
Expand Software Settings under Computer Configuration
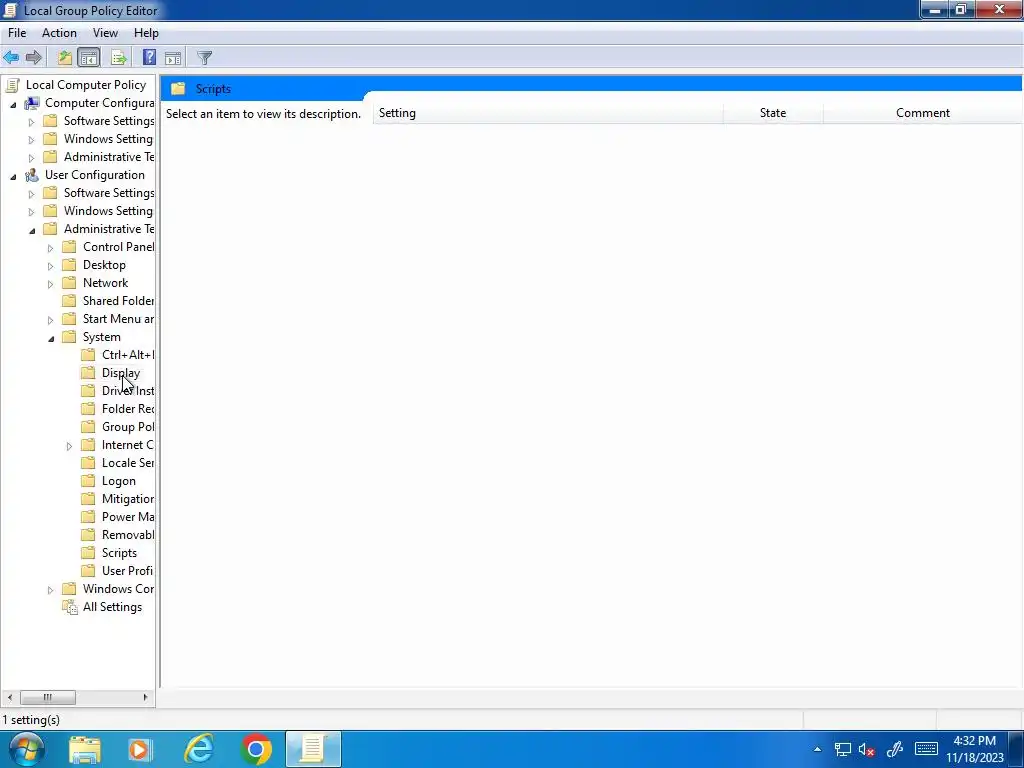(31, 121)
